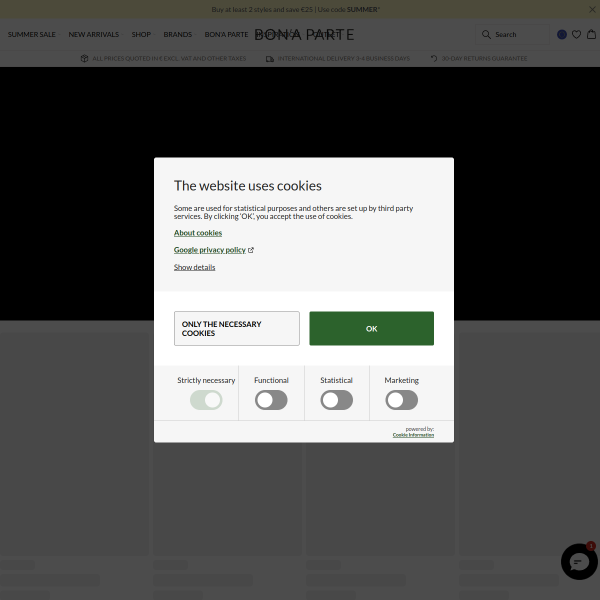Click the BON'A PARTE logo
Screen dimensions: 600x600
(304, 35)
